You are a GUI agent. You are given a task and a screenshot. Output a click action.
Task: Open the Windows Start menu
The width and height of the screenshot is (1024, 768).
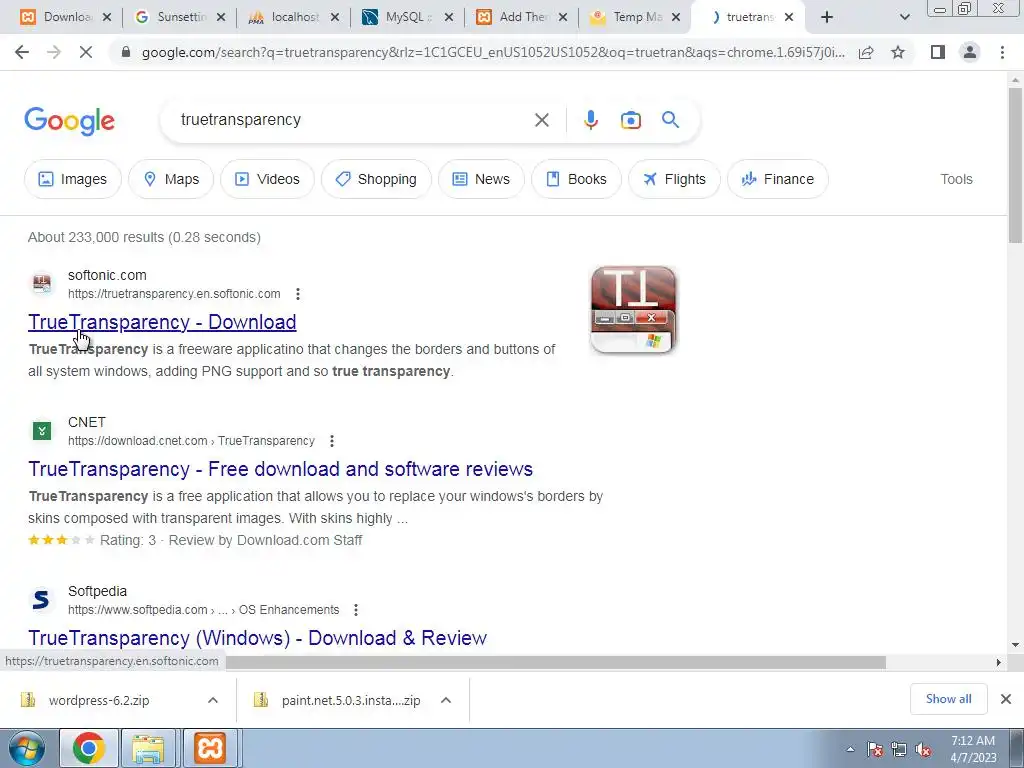[x=26, y=748]
